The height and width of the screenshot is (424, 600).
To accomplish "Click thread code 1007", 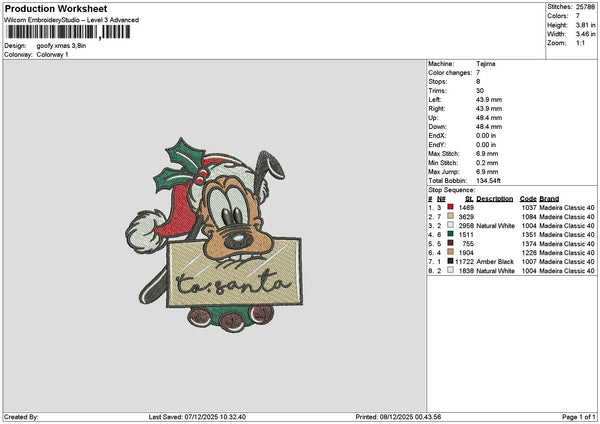I will (529, 262).
